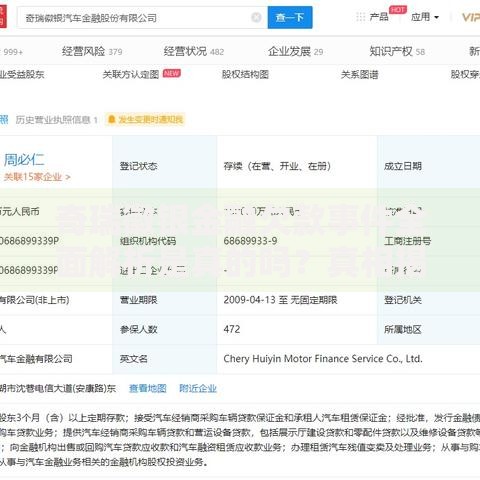The image size is (480, 480).
Task: Click the 英文名 label cell
Action: [x=165, y=359]
